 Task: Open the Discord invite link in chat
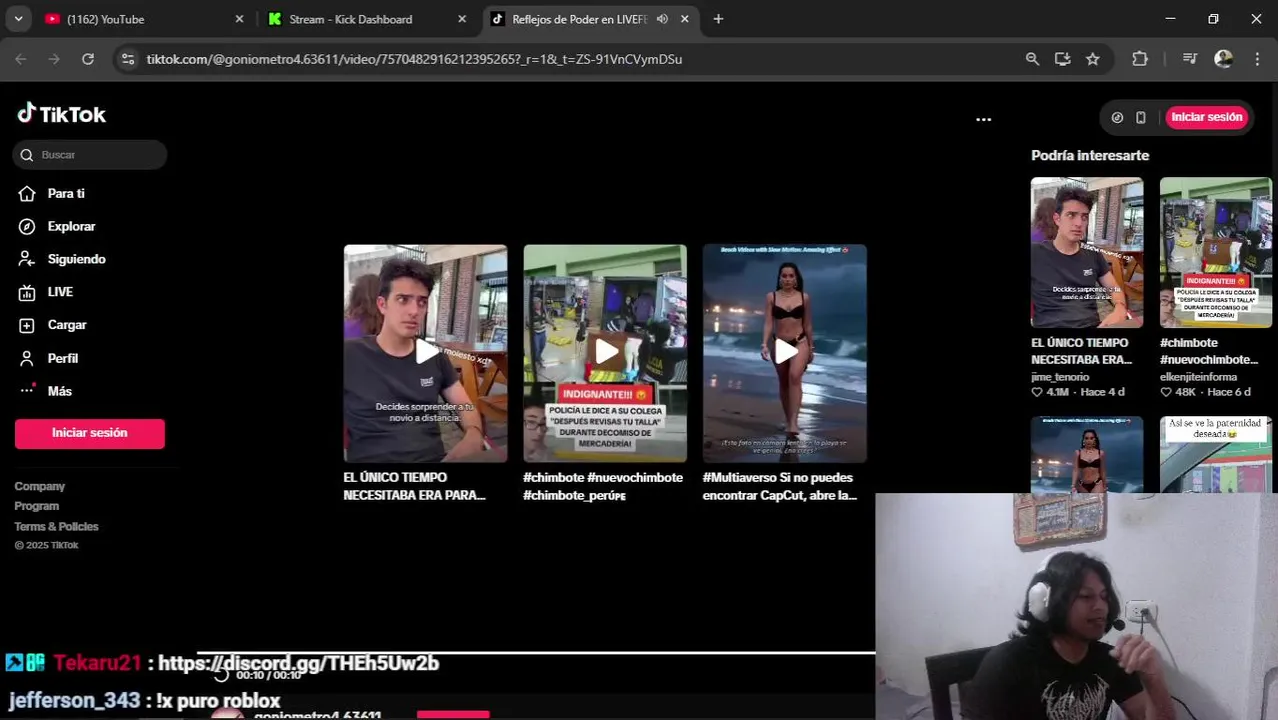298,663
